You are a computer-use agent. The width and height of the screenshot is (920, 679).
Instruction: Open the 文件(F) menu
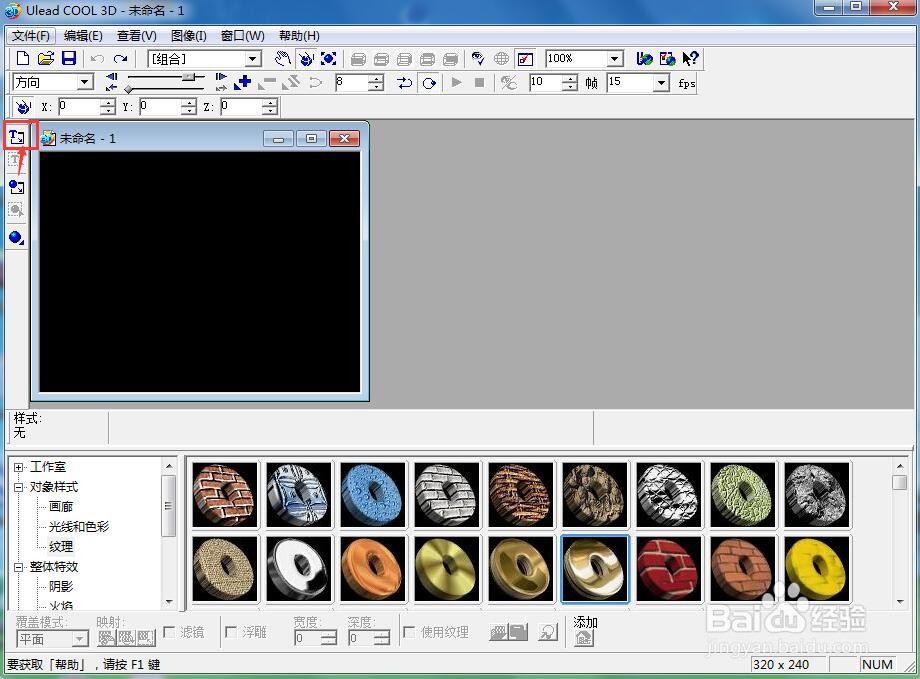pos(31,36)
